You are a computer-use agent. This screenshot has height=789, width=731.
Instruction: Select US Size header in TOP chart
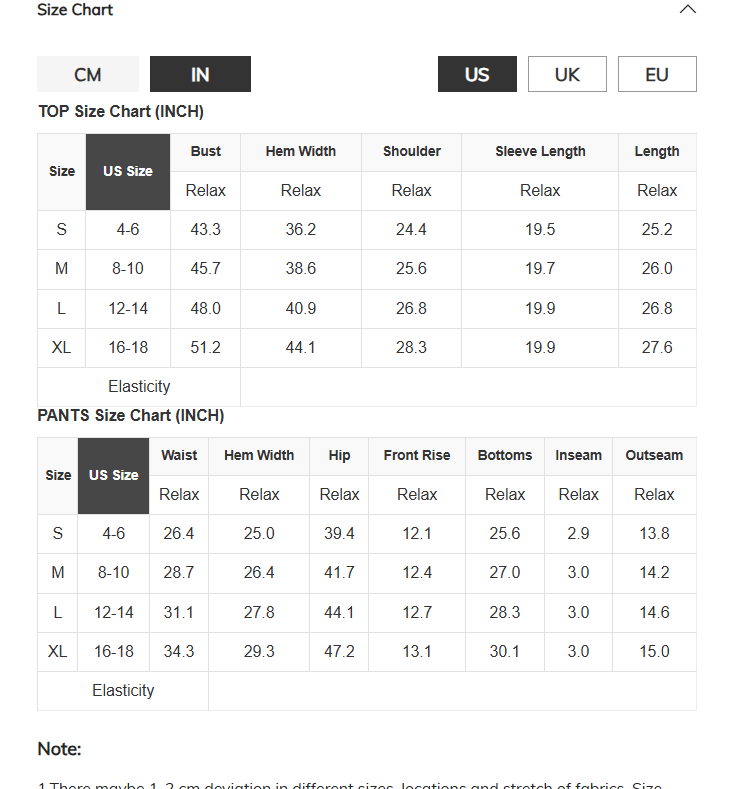(x=128, y=172)
